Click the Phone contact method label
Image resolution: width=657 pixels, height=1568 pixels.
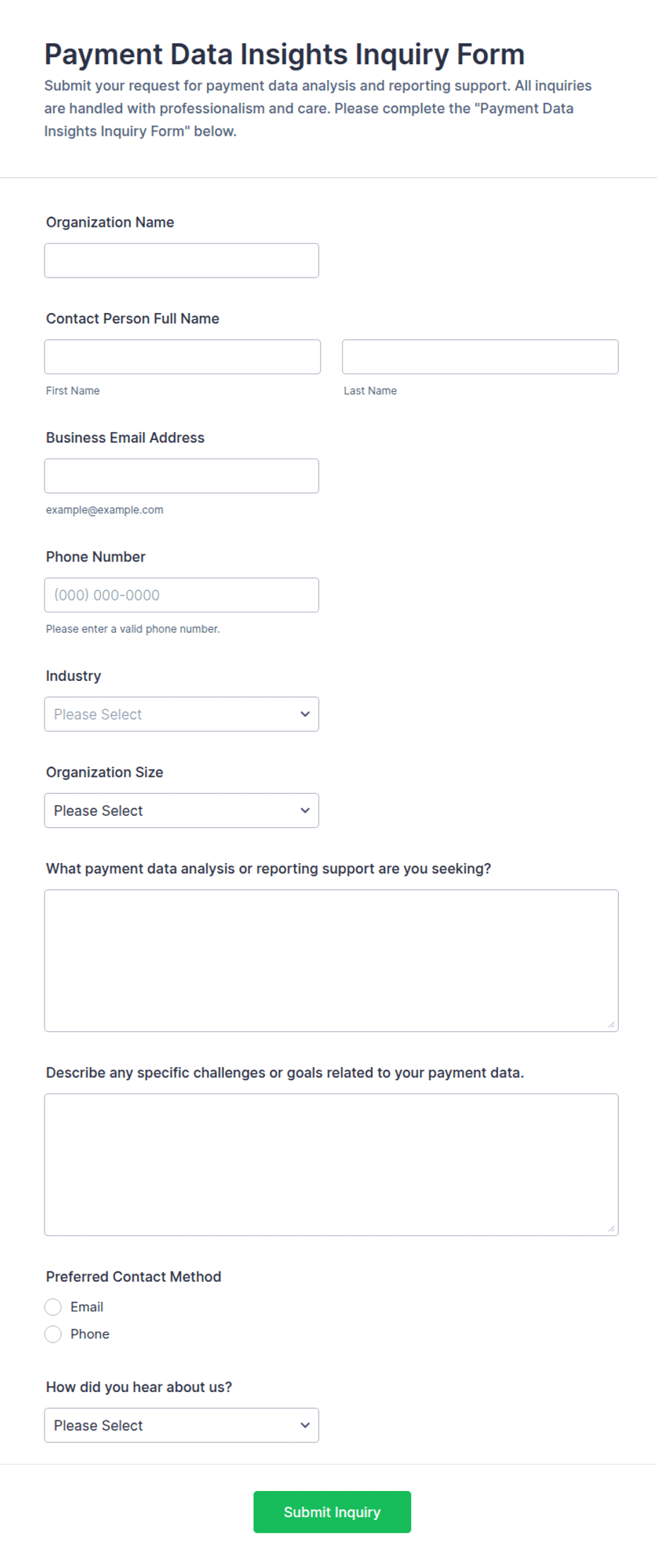(x=90, y=1334)
